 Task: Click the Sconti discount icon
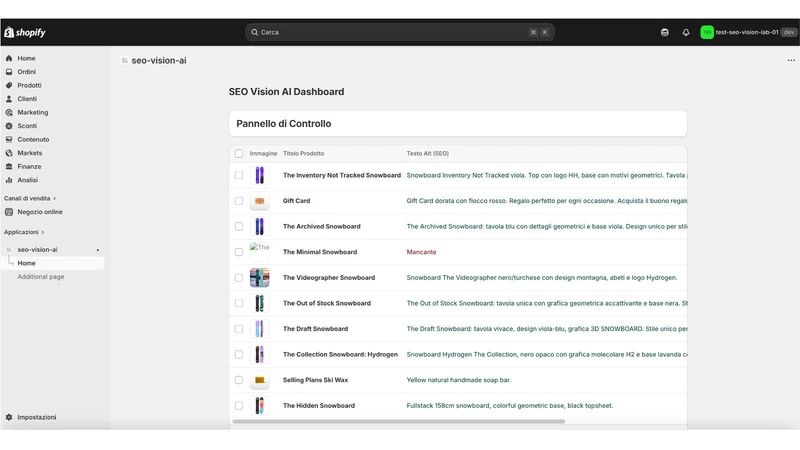9,126
